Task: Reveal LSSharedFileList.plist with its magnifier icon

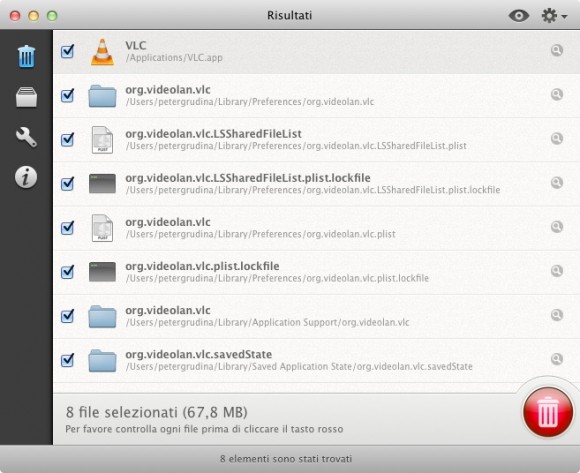Action: click(x=557, y=138)
